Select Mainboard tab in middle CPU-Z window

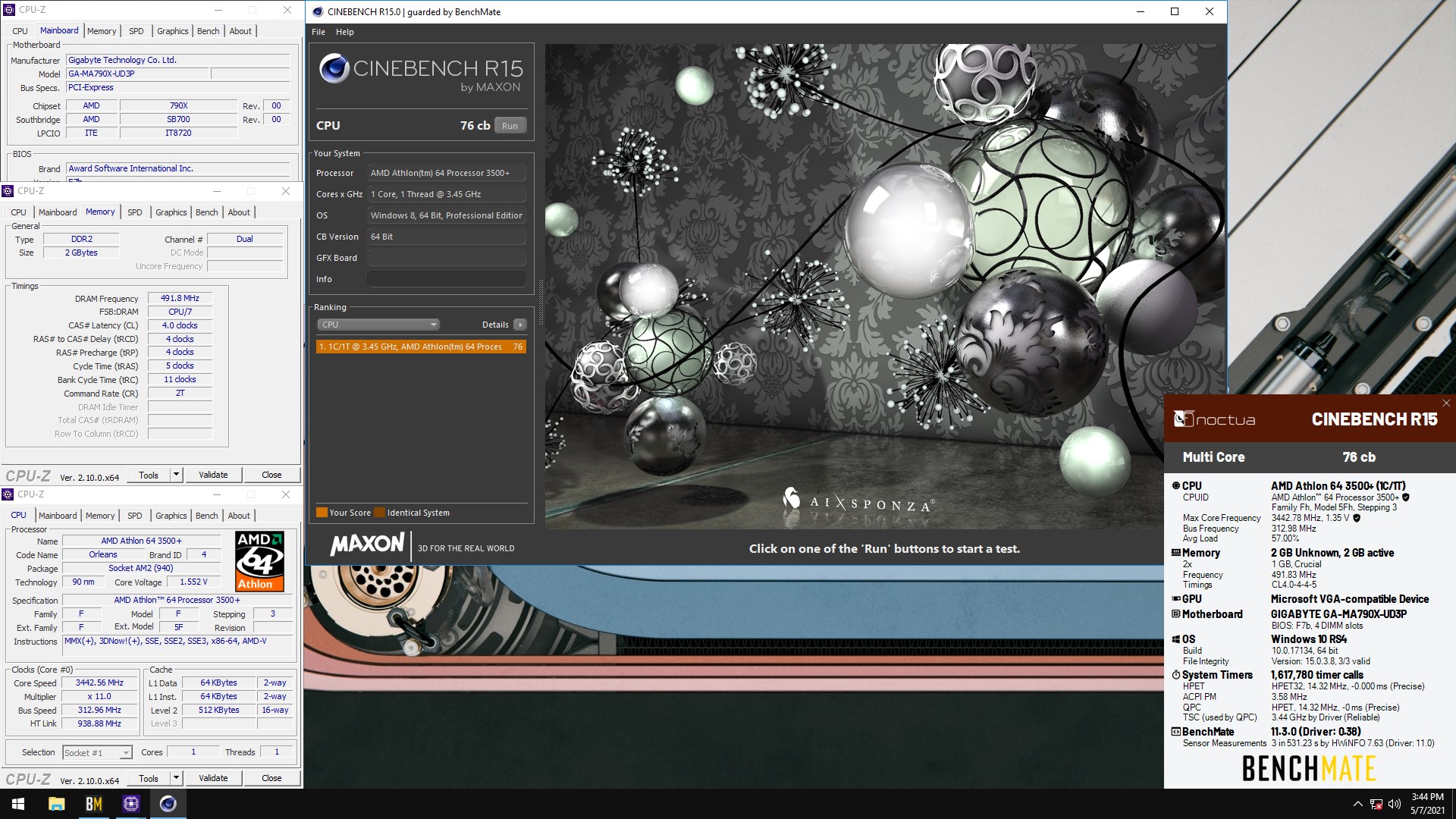58,212
